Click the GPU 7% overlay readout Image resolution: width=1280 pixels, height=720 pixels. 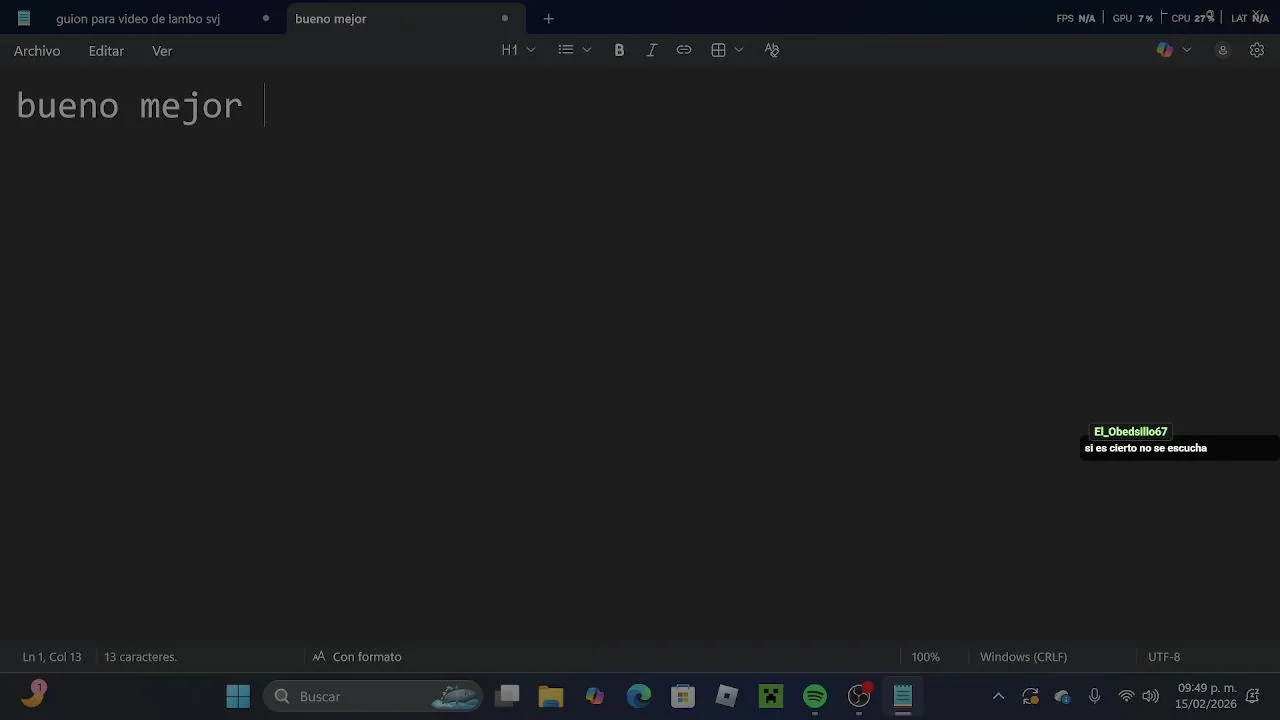[x=1132, y=18]
